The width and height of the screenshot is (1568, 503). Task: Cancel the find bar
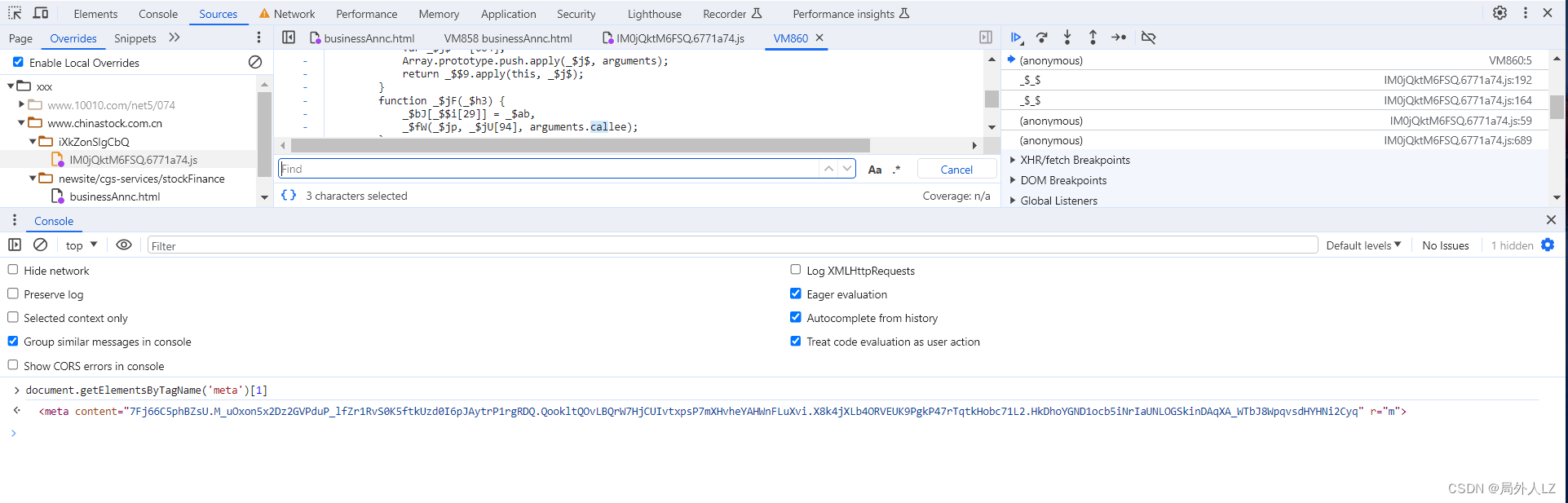tap(956, 170)
